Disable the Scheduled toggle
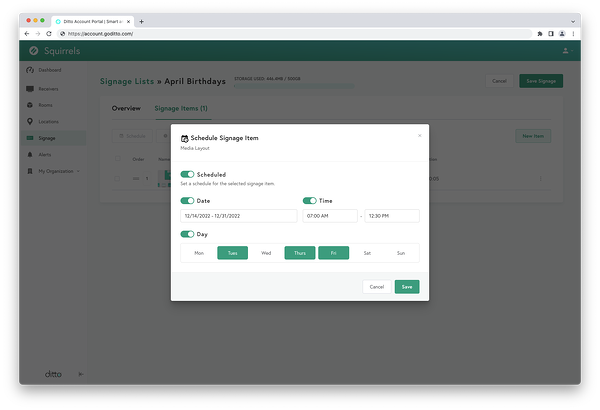The width and height of the screenshot is (600, 410). (187, 174)
